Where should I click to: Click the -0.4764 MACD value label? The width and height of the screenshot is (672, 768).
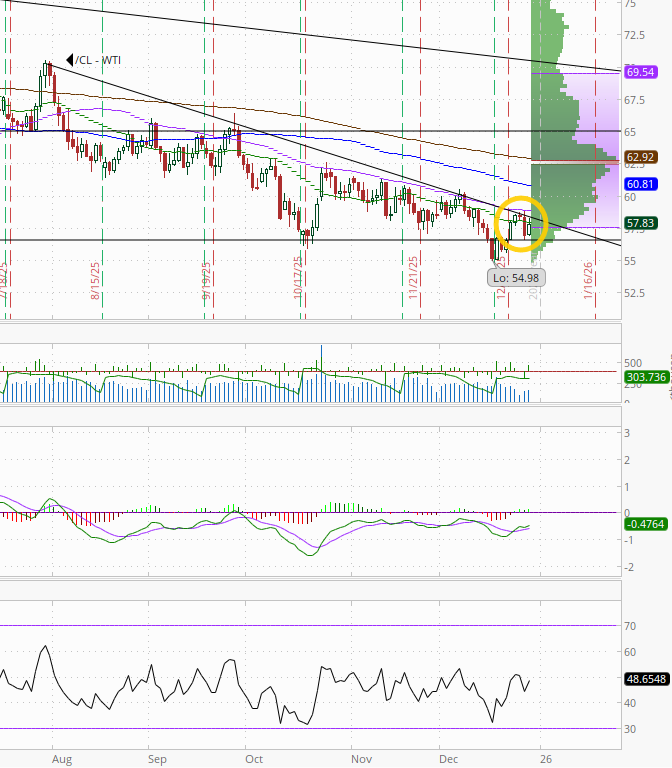[646, 524]
